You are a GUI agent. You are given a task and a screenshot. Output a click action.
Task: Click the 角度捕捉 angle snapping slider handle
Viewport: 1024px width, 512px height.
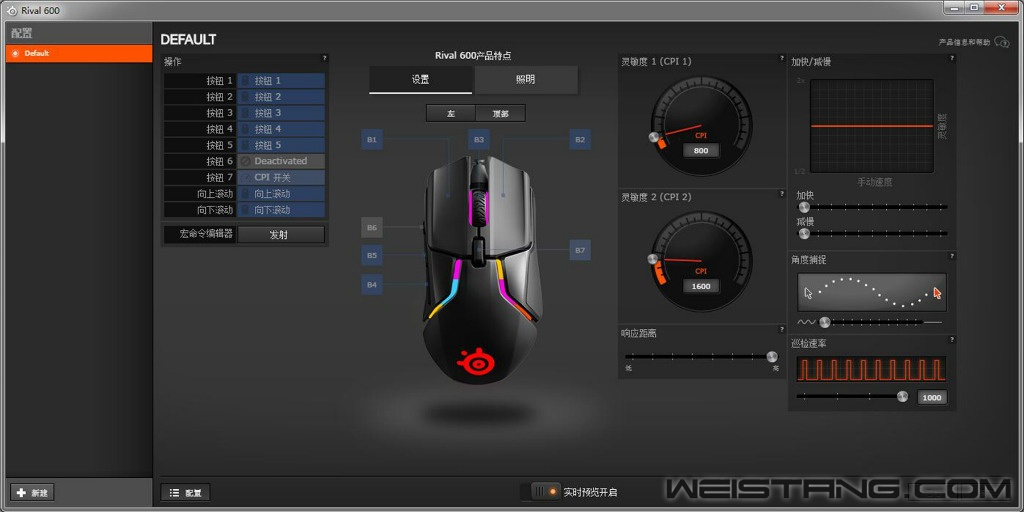pyautogui.click(x=825, y=322)
